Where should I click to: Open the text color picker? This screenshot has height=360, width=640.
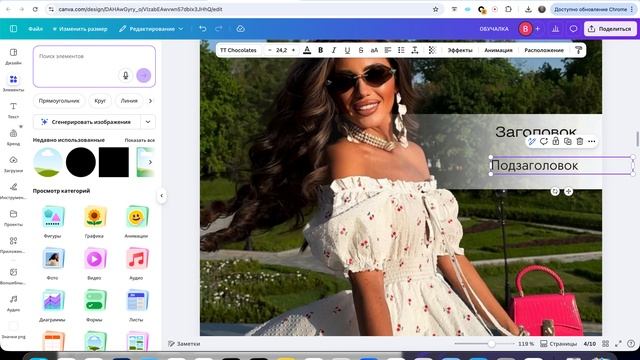pyautogui.click(x=307, y=50)
